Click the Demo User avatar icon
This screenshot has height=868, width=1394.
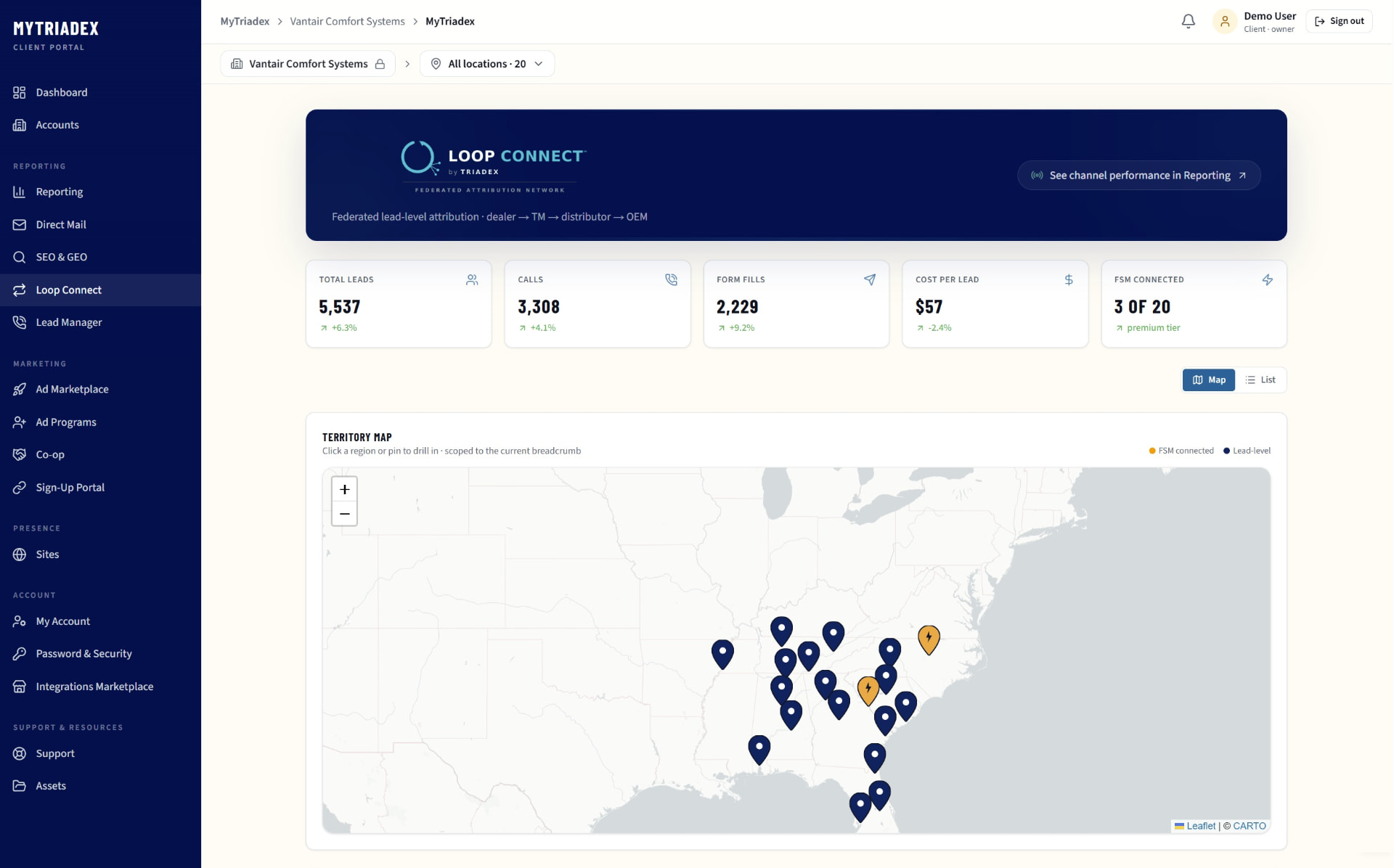pyautogui.click(x=1225, y=22)
